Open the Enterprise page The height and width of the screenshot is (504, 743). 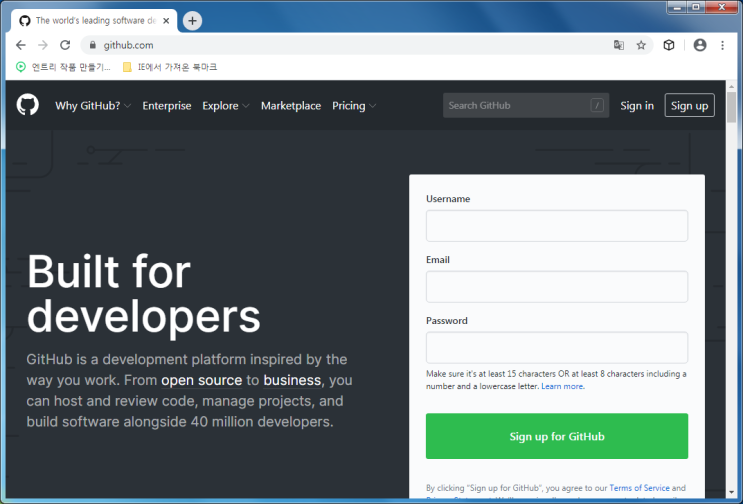(167, 106)
